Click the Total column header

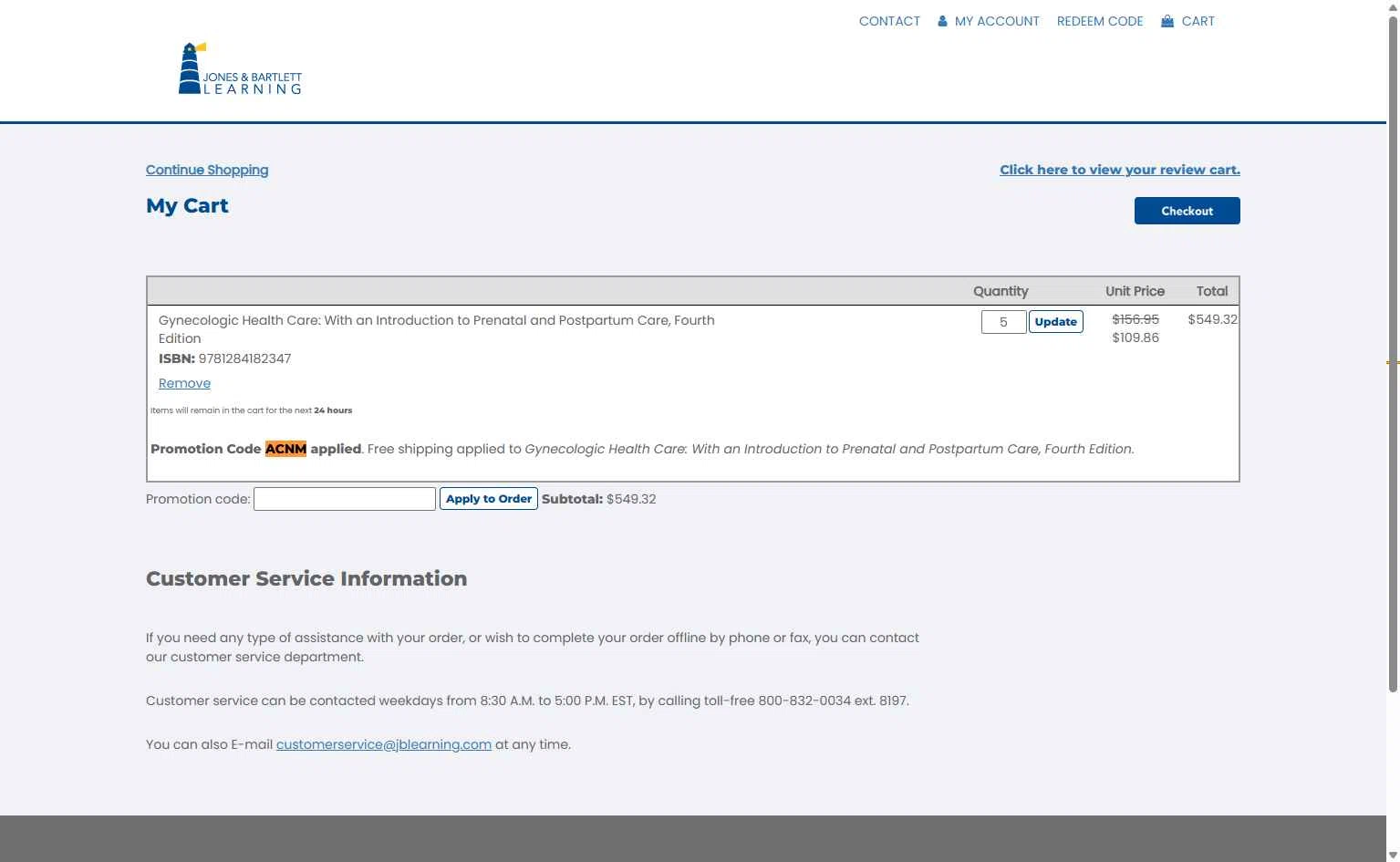1212,291
